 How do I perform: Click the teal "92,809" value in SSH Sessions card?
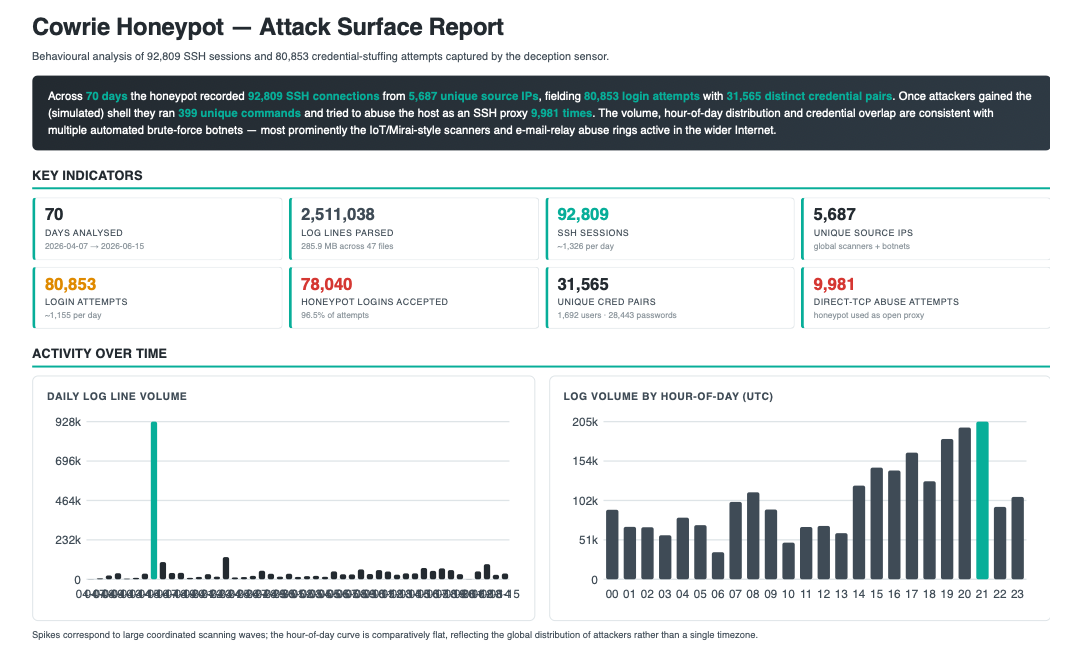click(x=583, y=214)
